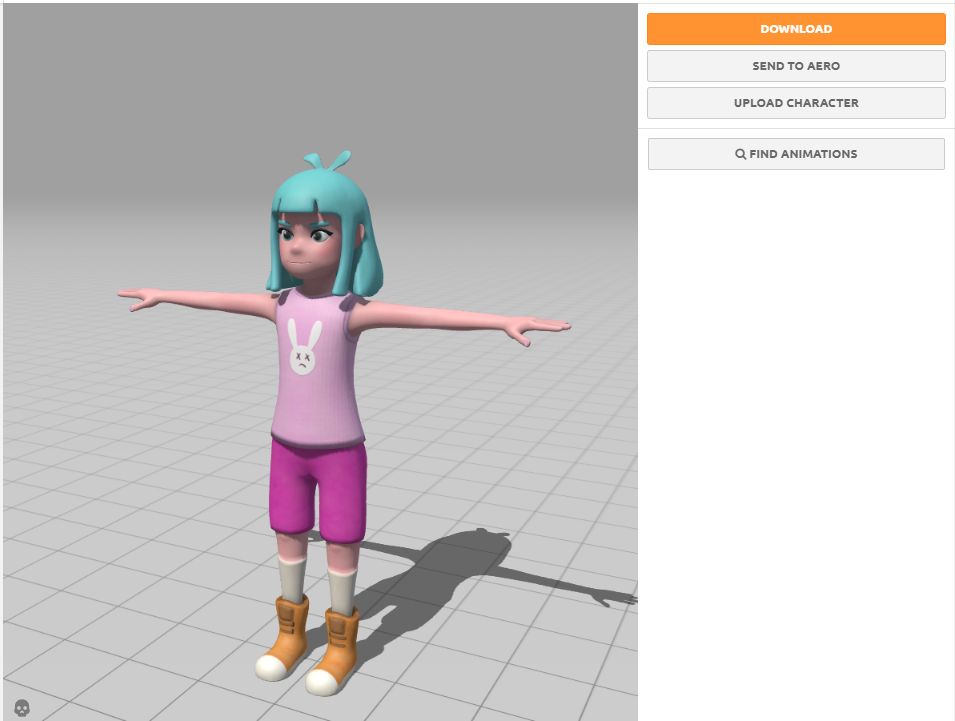Open the Upload Character dialog
955x721 pixels.
796,103
